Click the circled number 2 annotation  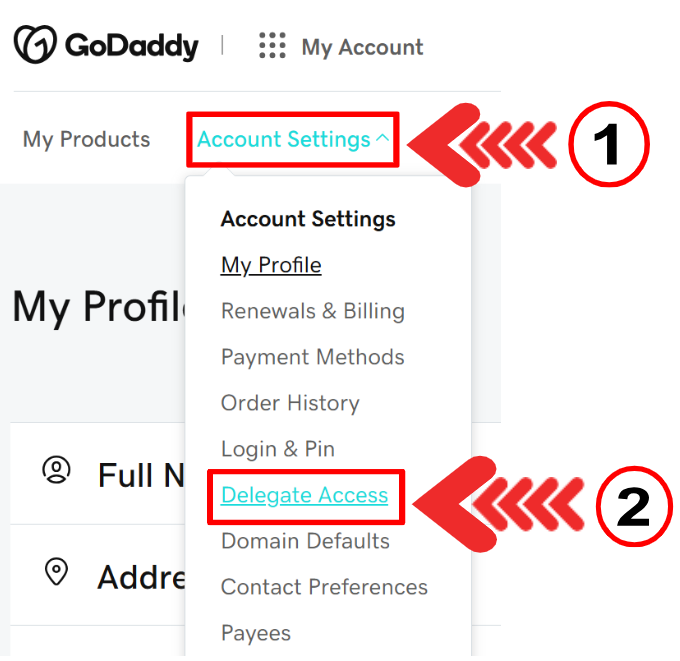(636, 505)
